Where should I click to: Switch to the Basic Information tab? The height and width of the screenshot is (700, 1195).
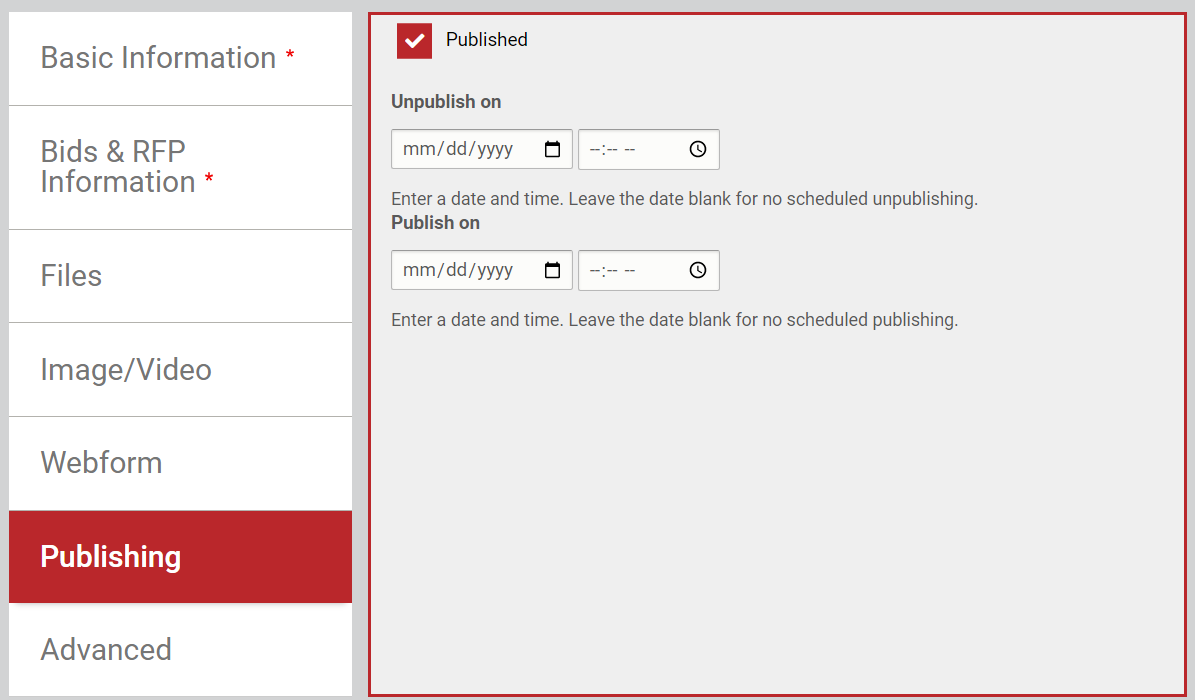pos(181,59)
